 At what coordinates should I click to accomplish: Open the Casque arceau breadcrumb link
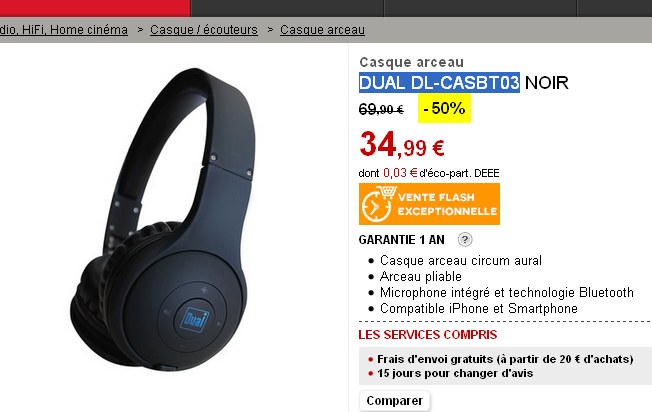[x=322, y=30]
